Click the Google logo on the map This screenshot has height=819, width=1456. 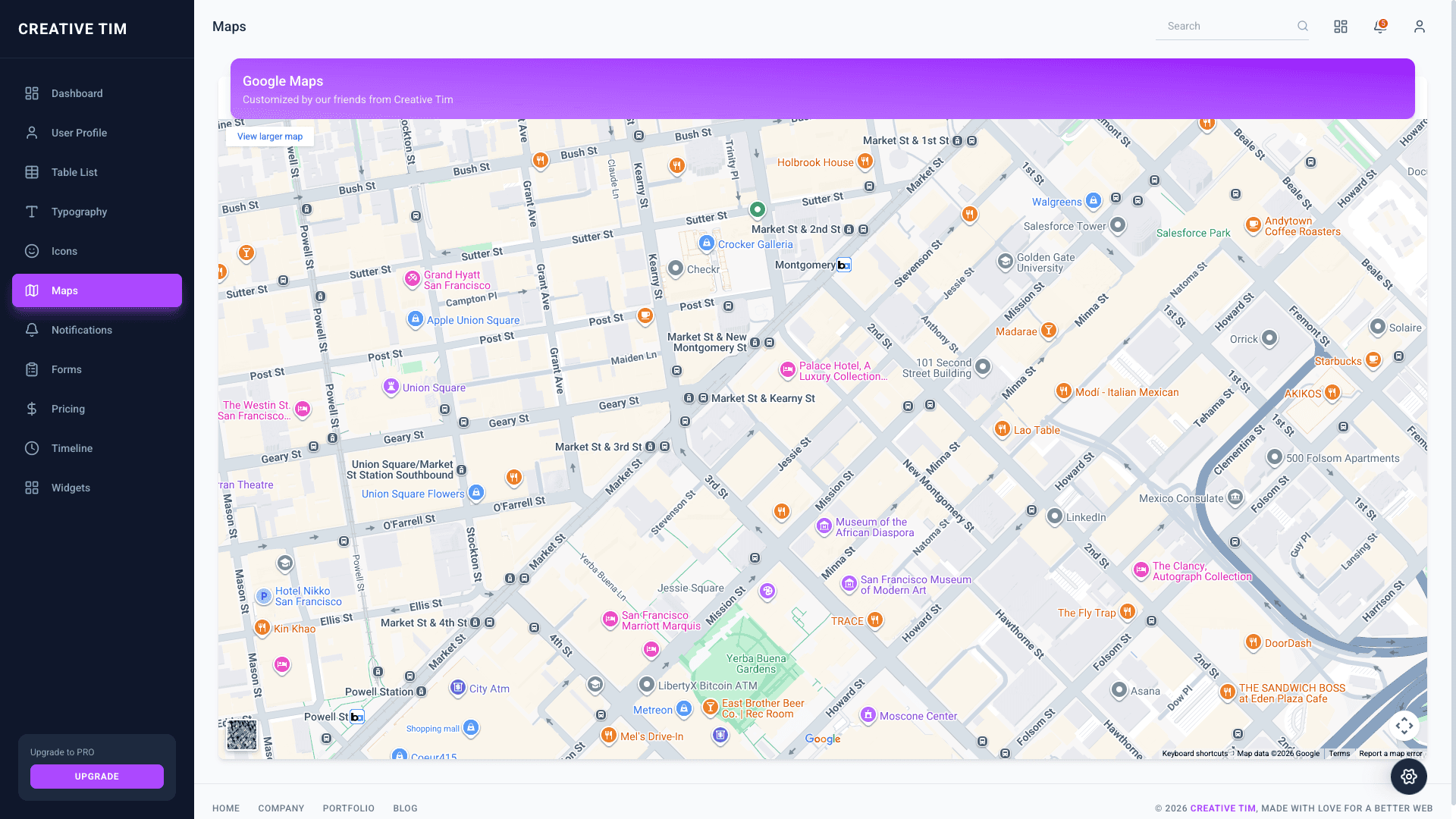[823, 739]
